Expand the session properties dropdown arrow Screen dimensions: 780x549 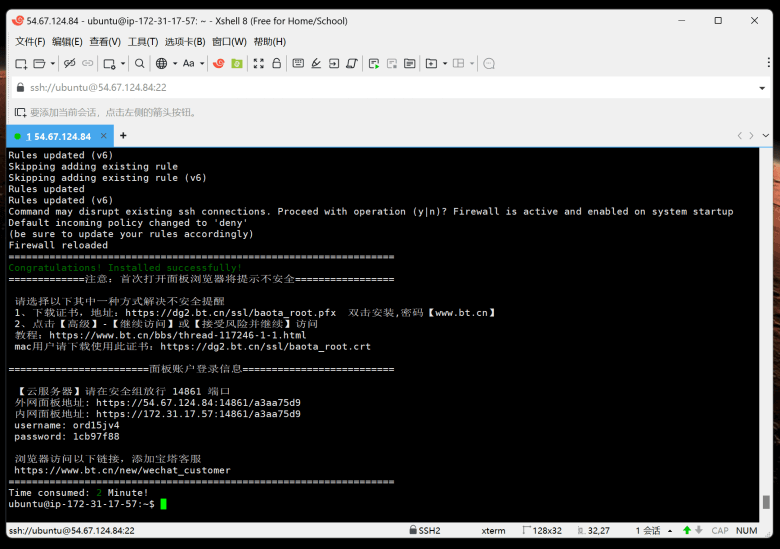123,64
